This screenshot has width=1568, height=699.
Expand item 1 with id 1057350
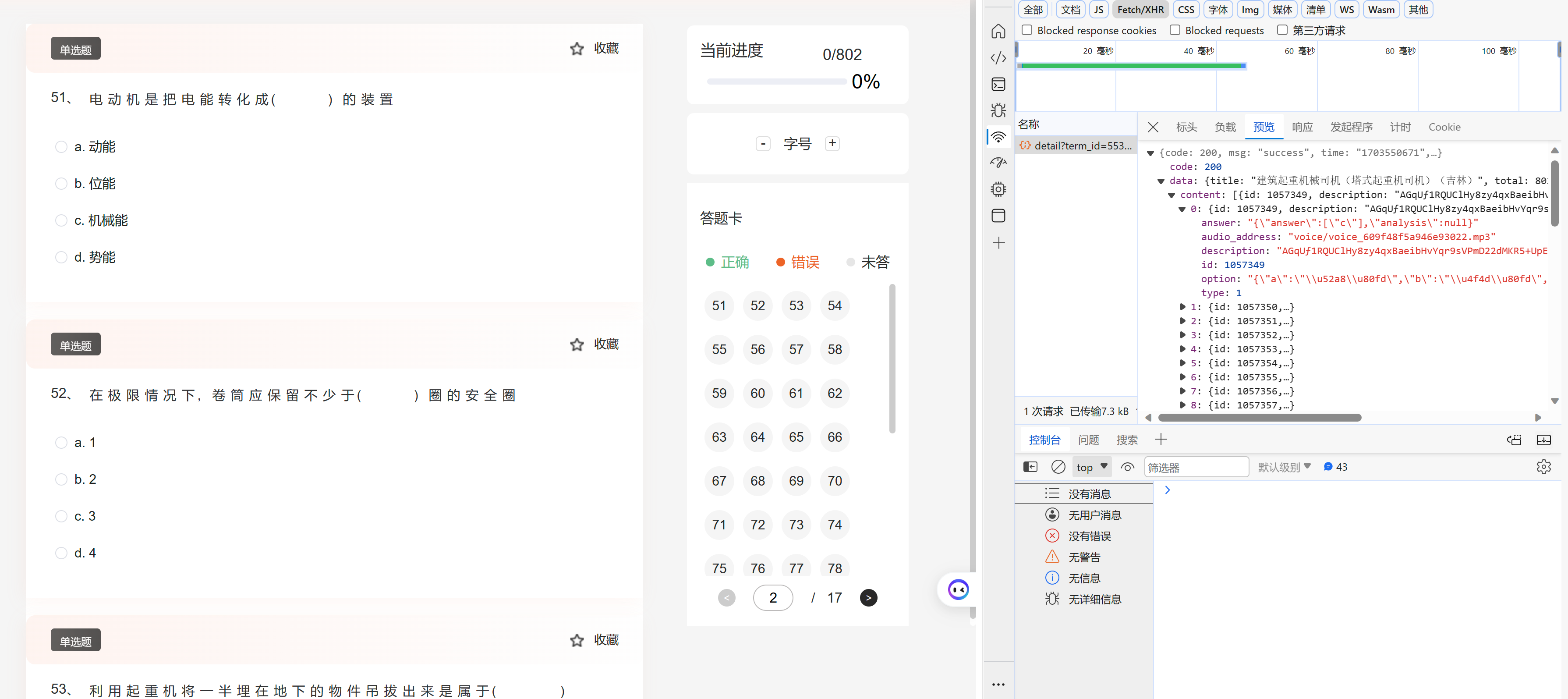coord(1182,307)
